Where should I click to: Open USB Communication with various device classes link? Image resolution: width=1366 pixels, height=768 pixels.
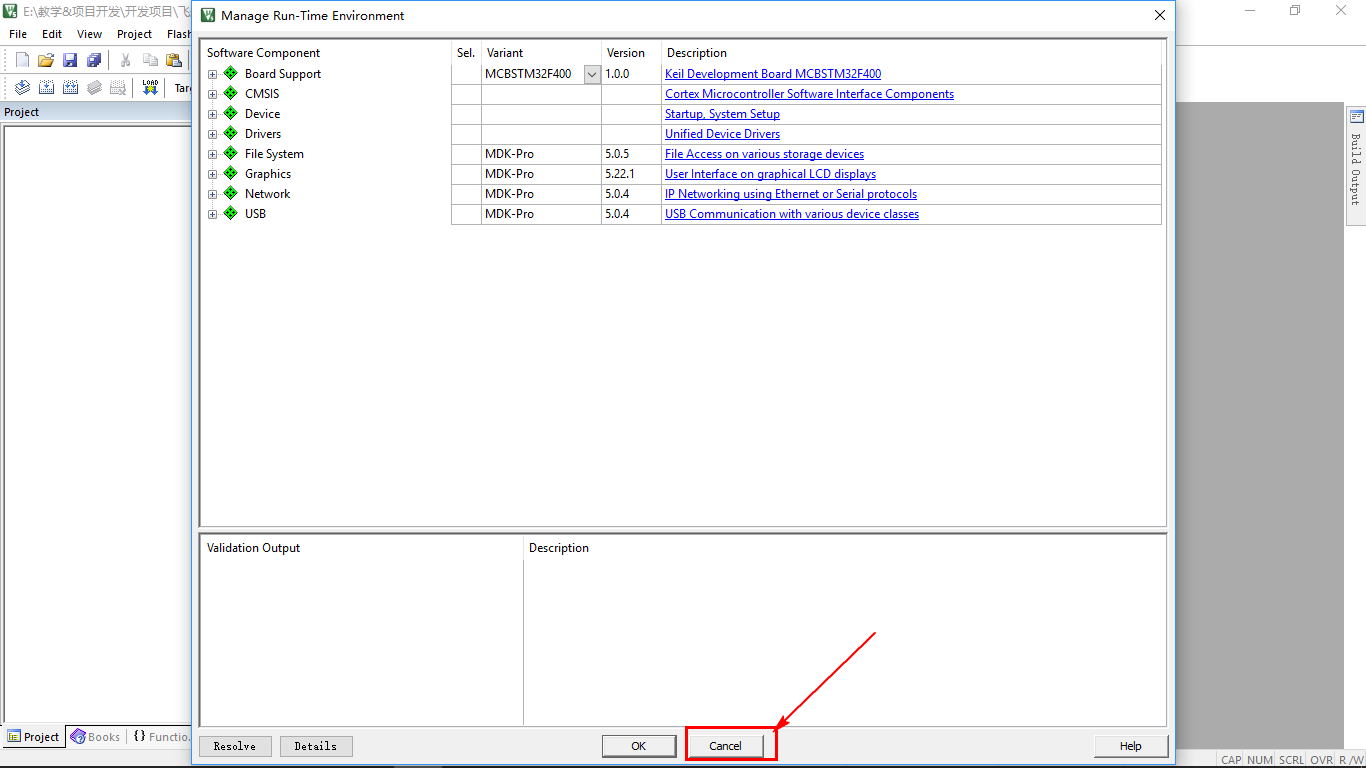[x=792, y=214]
